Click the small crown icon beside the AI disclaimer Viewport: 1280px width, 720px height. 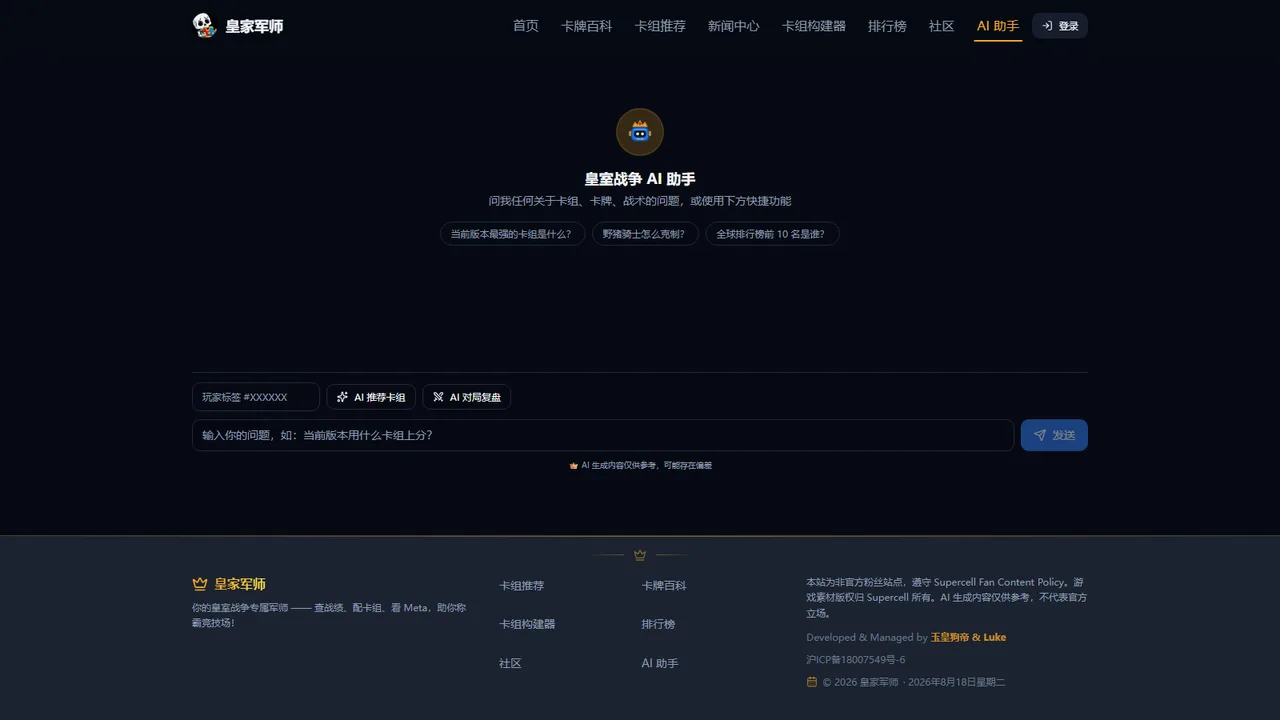pos(574,466)
